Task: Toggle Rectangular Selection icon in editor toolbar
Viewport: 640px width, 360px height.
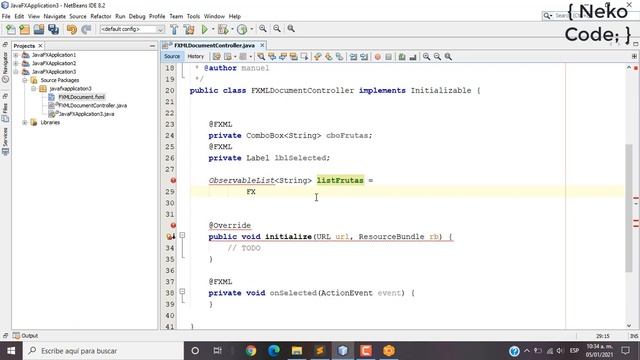Action: click(x=304, y=57)
